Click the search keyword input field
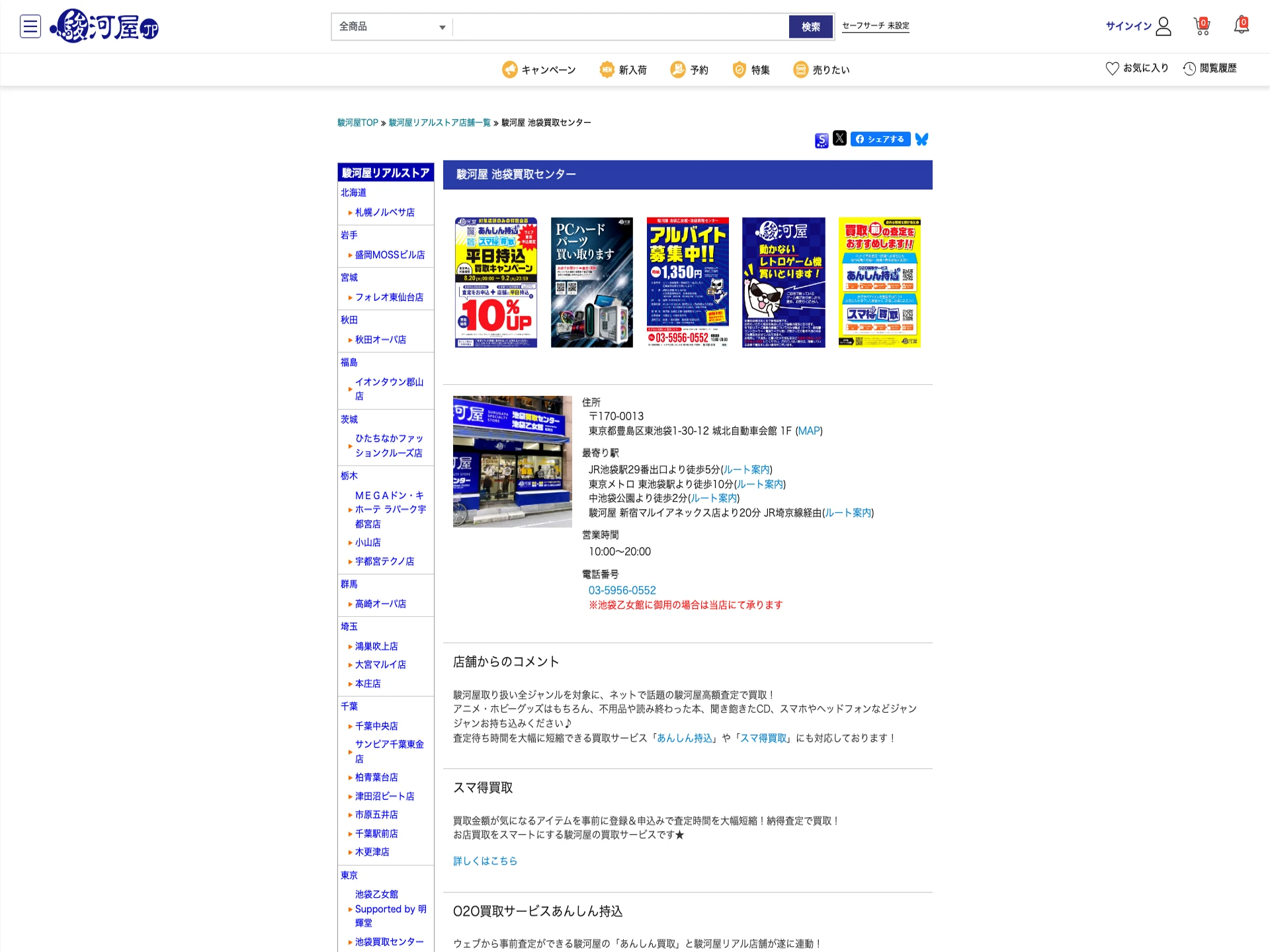Image resolution: width=1270 pixels, height=952 pixels. pyautogui.click(x=621, y=27)
